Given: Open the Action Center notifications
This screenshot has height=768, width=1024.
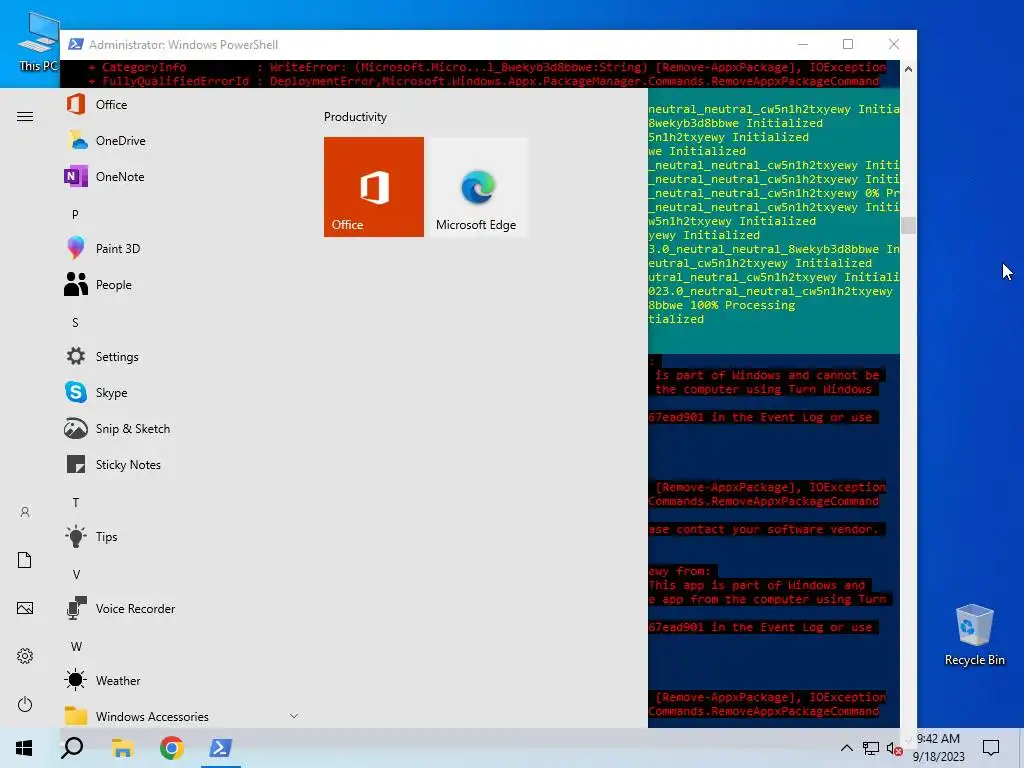Looking at the screenshot, I should (991, 748).
